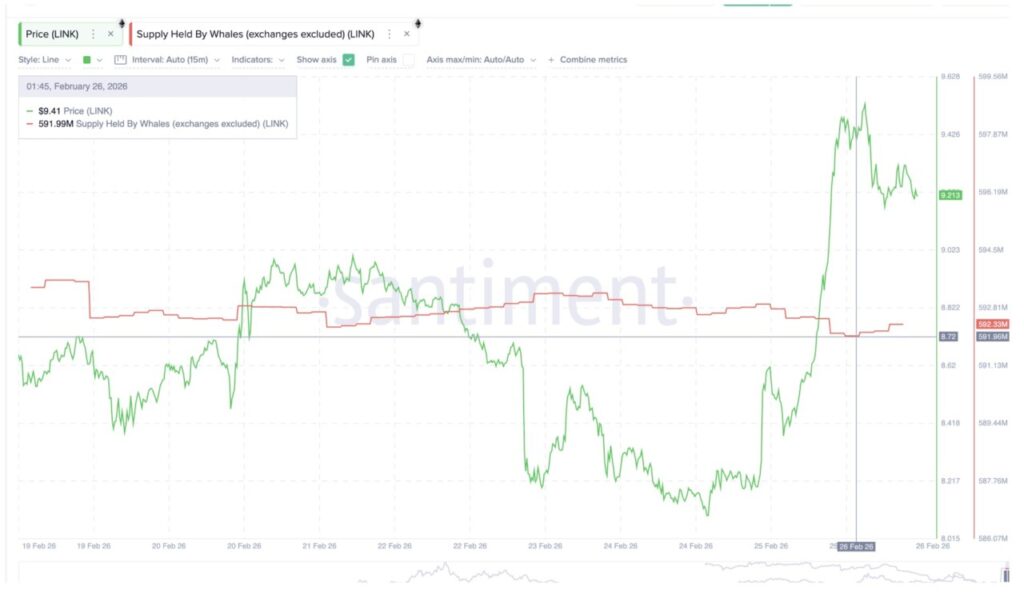Click the plus icon for Combine metrics

click(x=551, y=60)
